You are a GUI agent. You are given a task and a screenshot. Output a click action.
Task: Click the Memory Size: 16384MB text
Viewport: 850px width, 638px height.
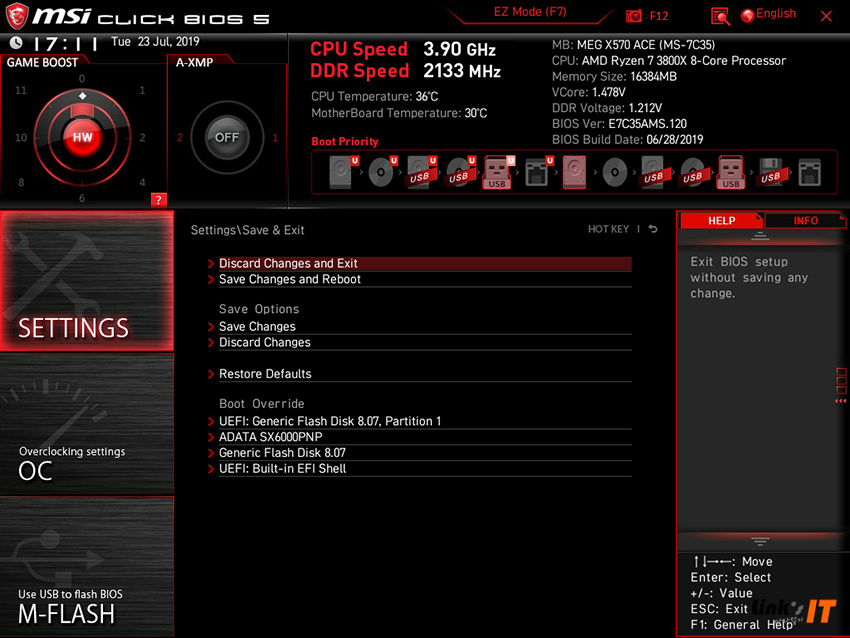point(614,76)
